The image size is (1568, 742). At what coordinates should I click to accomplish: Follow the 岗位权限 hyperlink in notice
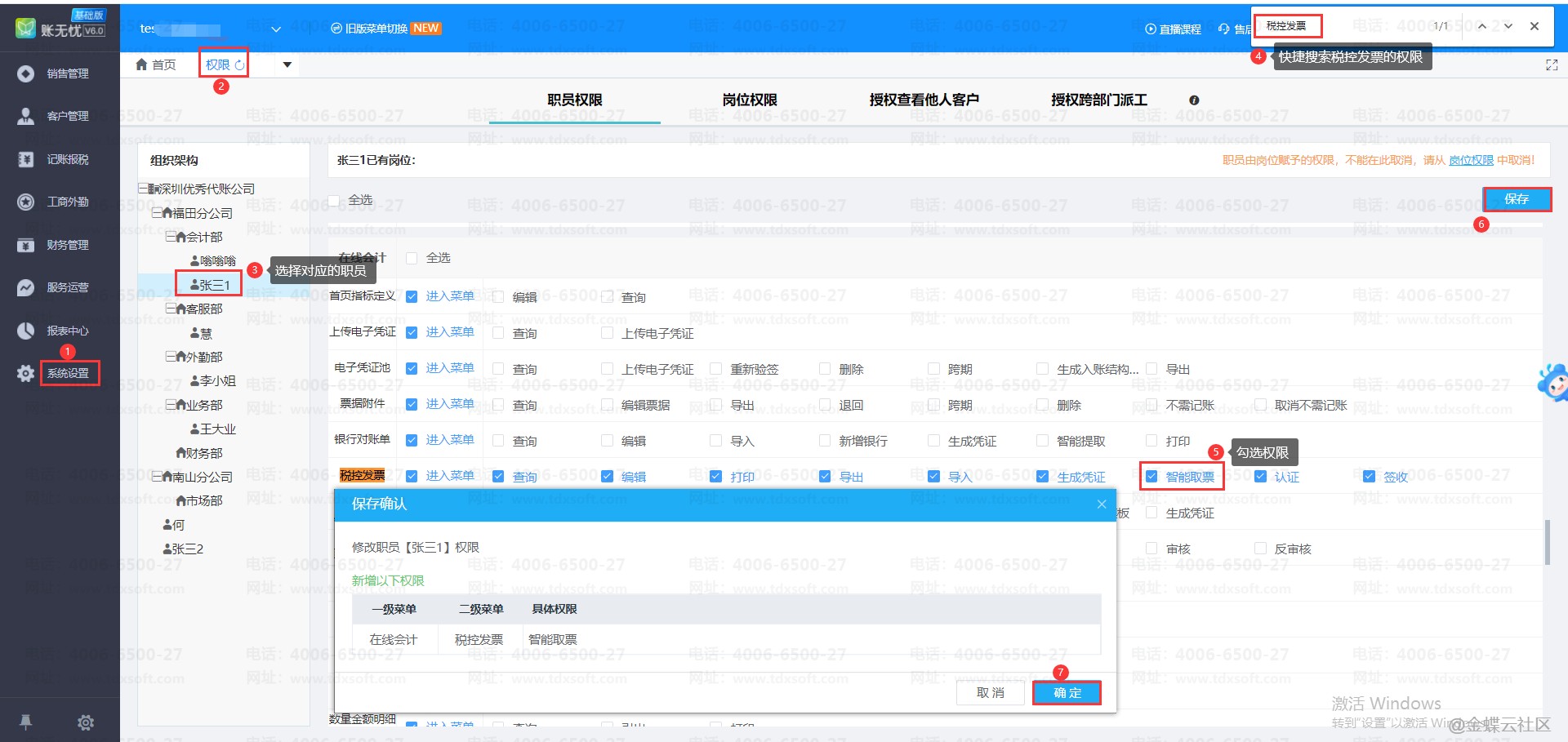1471,160
